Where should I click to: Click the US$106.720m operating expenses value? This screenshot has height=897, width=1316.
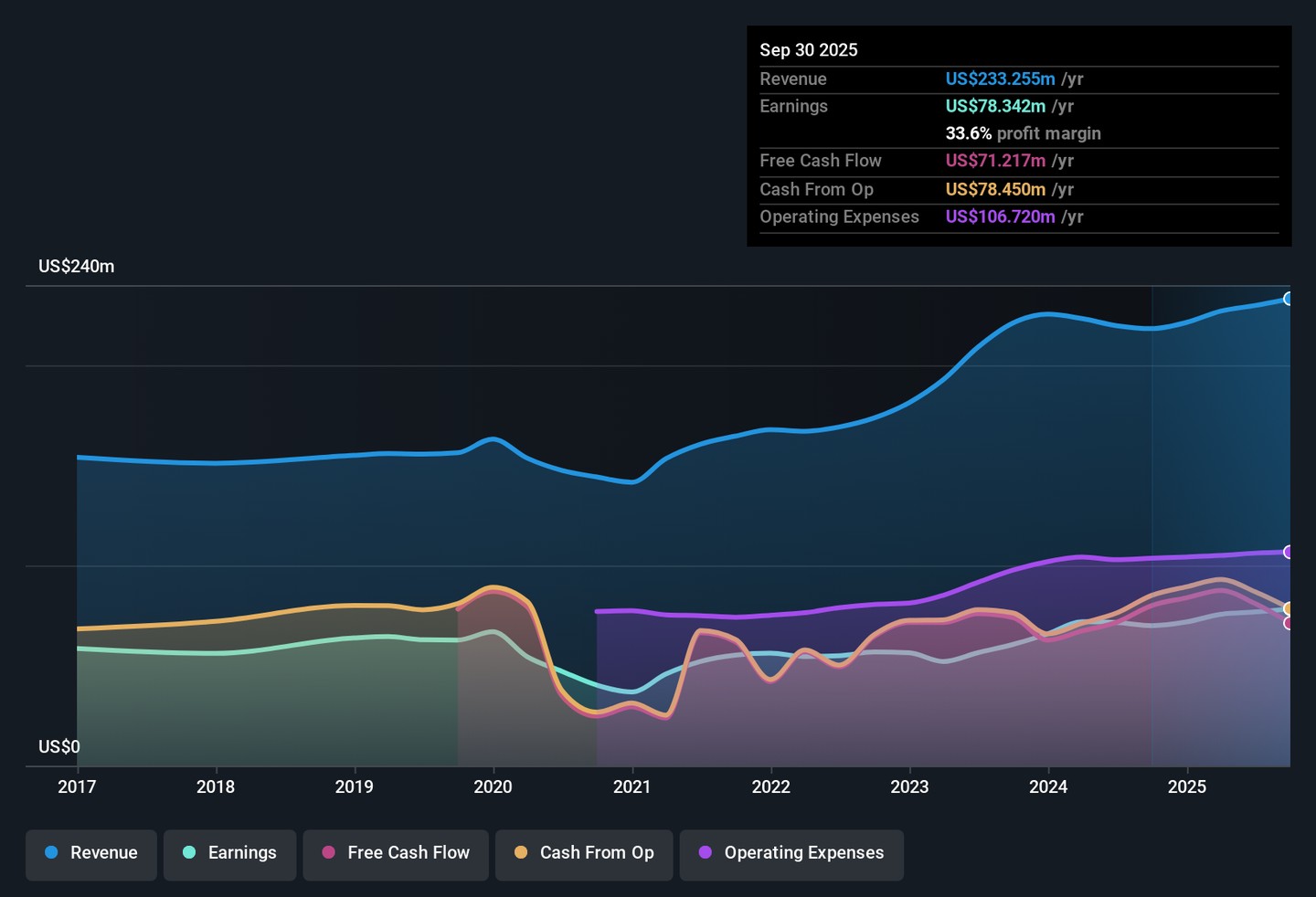tap(1000, 216)
